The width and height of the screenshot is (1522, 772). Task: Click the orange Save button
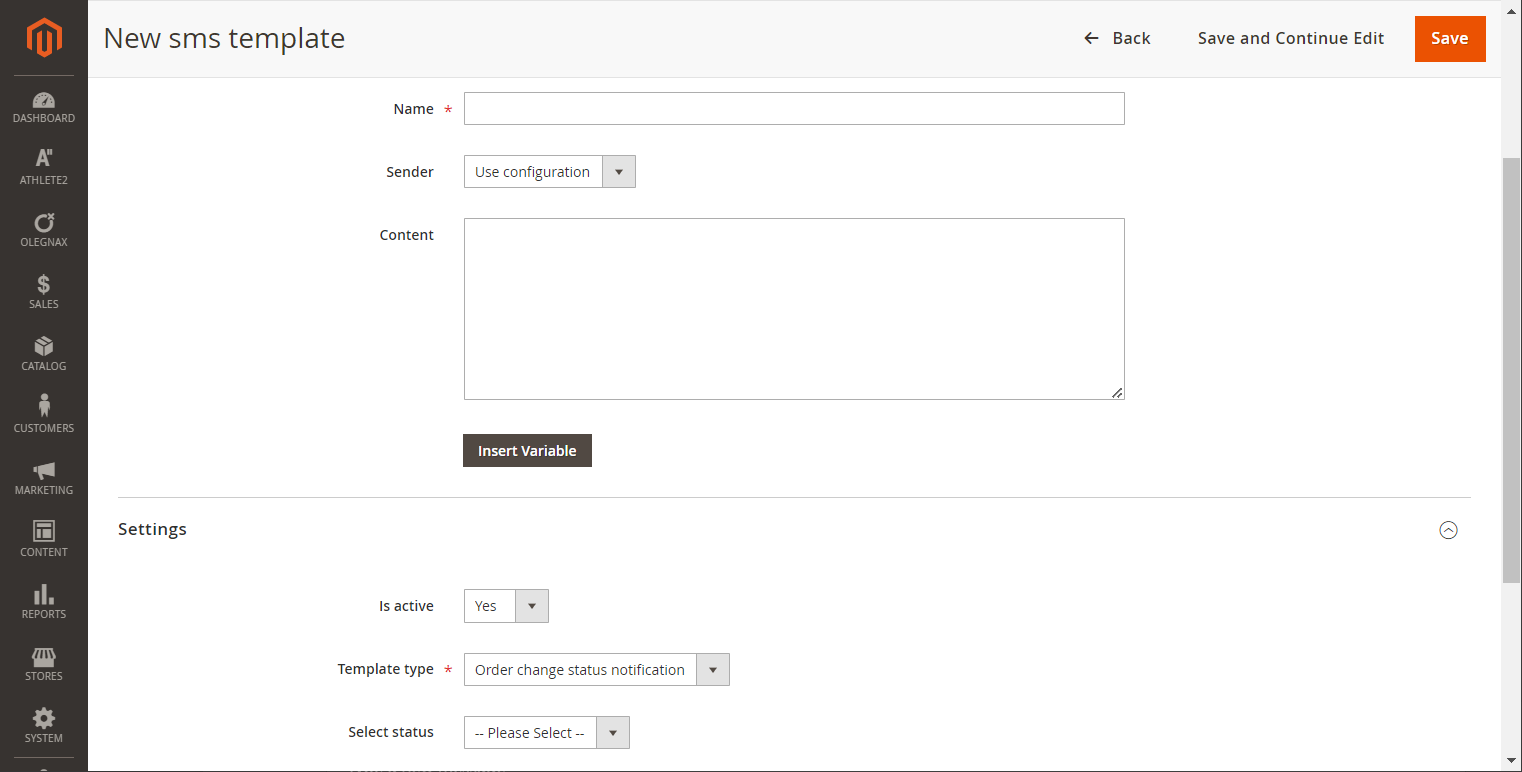point(1449,39)
